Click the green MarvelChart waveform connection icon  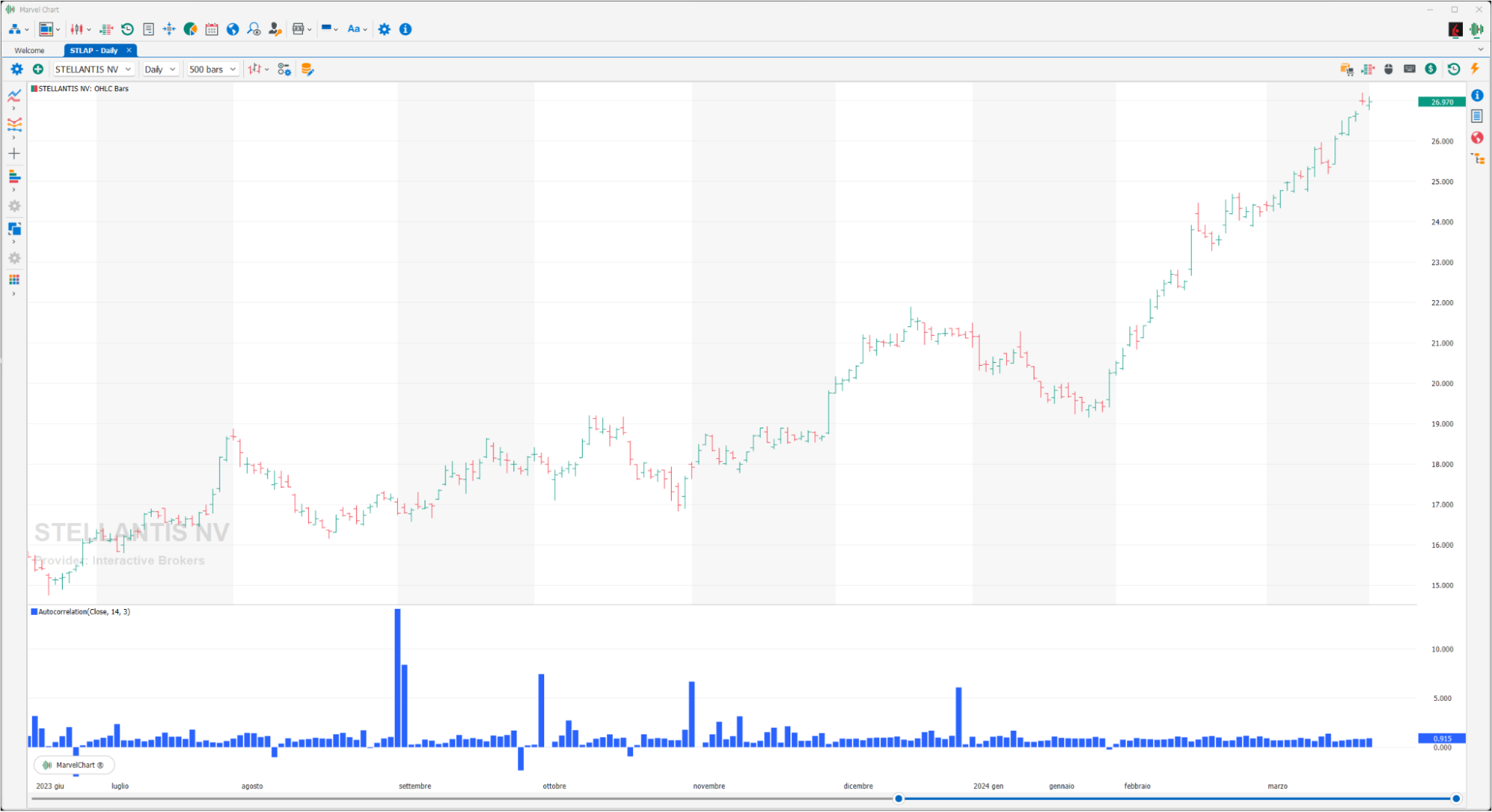tap(1476, 29)
